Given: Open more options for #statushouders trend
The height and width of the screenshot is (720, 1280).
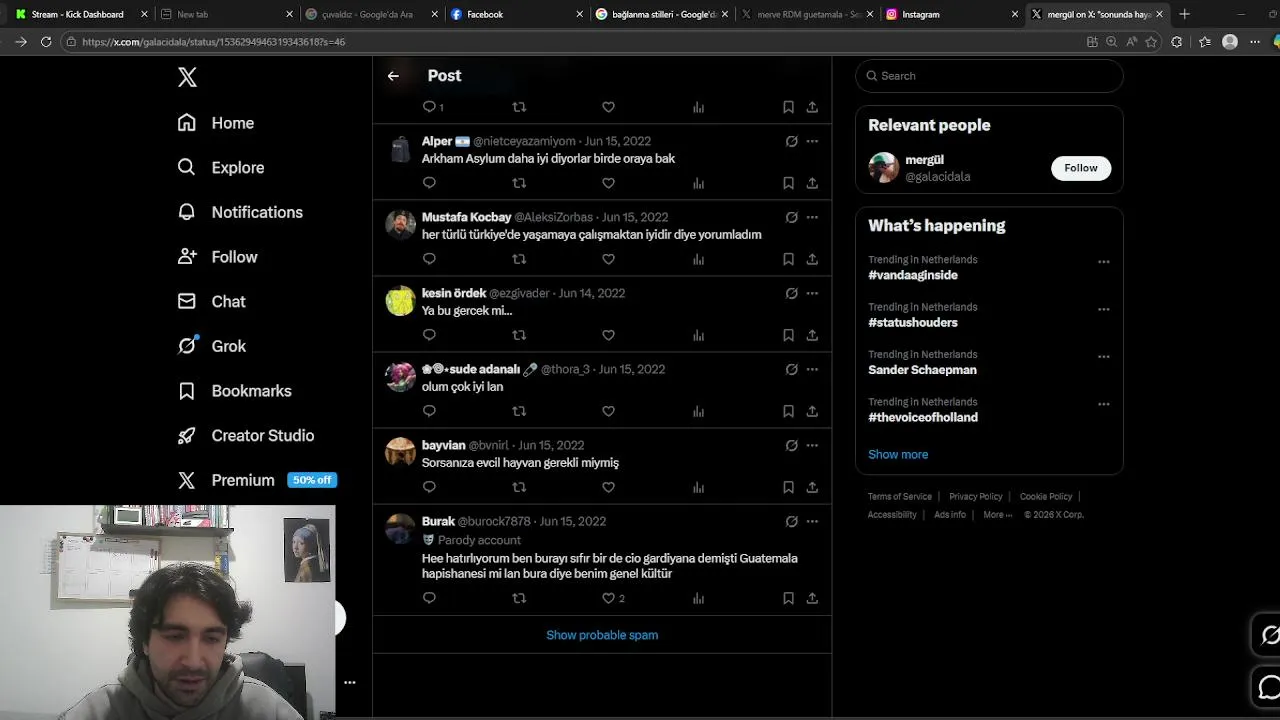Looking at the screenshot, I should click(1103, 309).
